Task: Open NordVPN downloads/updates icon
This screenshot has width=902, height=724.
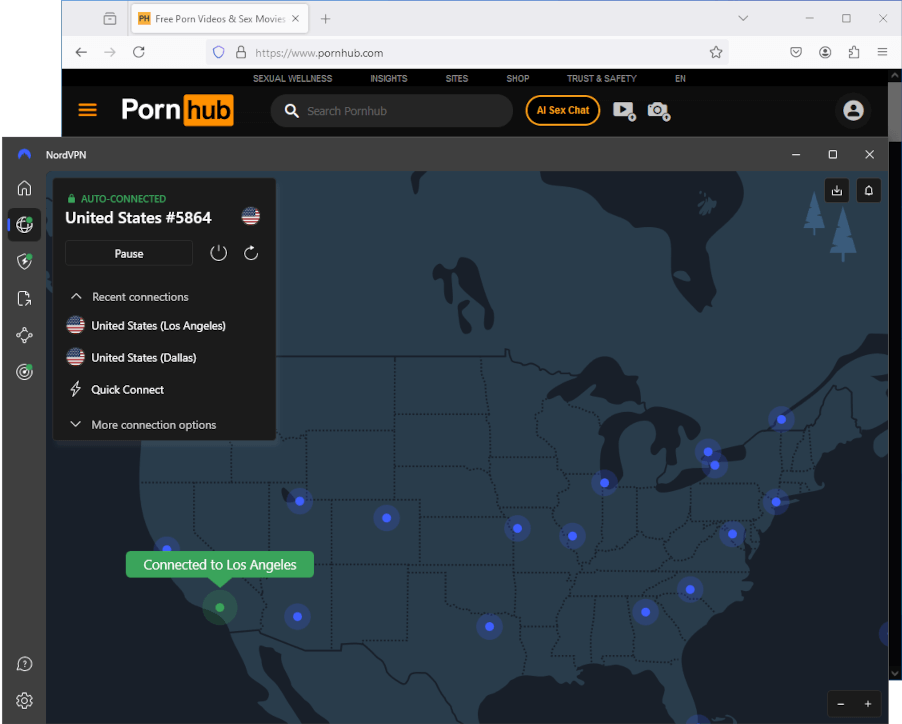Action: (836, 190)
